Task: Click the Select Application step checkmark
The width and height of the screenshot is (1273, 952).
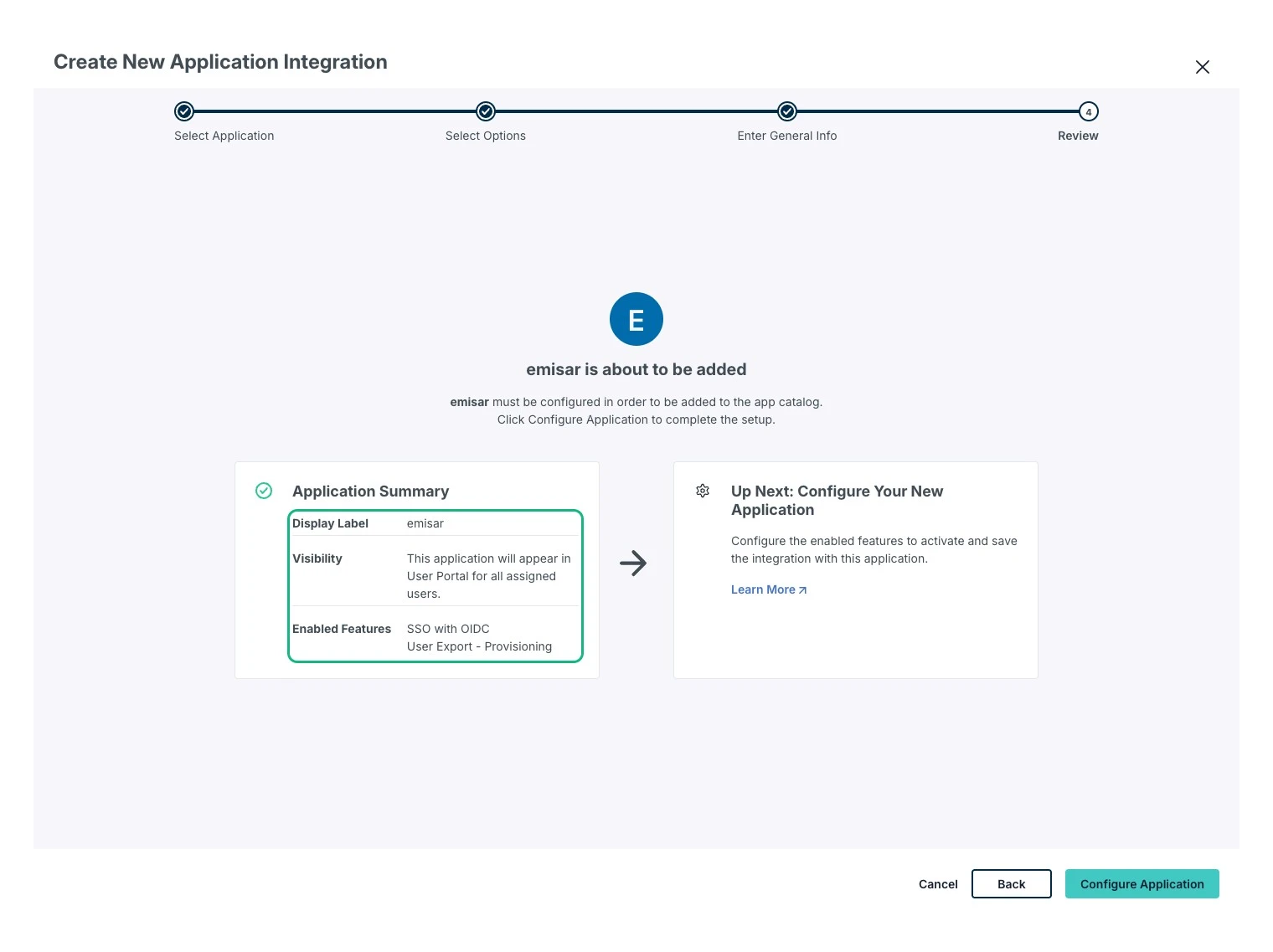Action: tap(184, 111)
